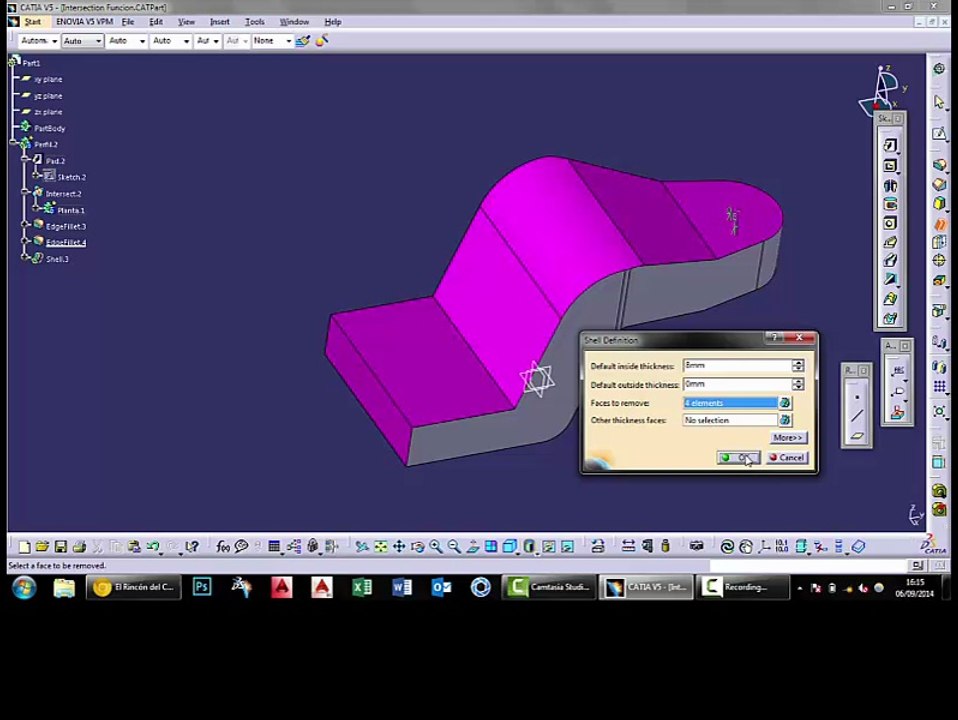Screen dimensions: 958x720
Task: Click the help question mark on Shell Definition
Action: [x=774, y=337]
